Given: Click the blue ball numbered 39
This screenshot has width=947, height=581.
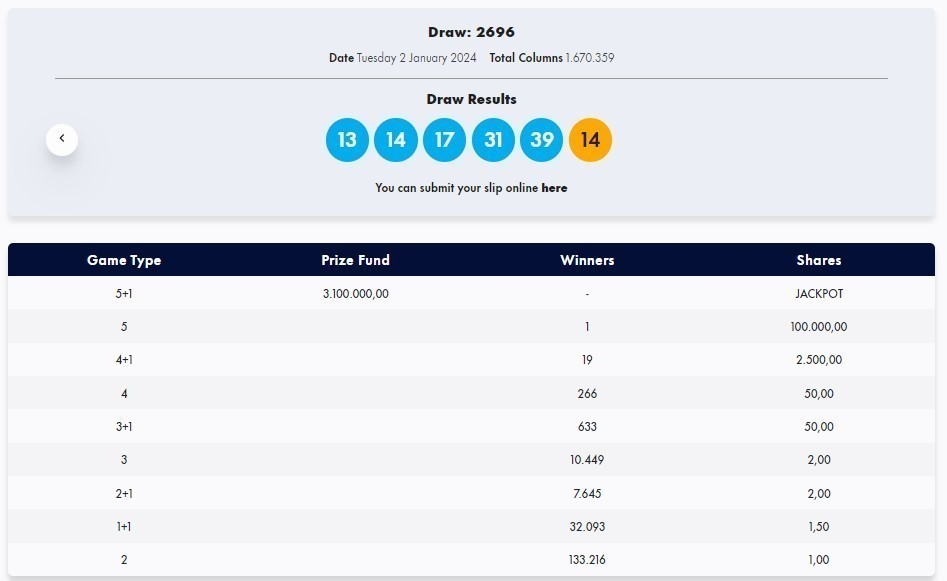Looking at the screenshot, I should click(541, 140).
